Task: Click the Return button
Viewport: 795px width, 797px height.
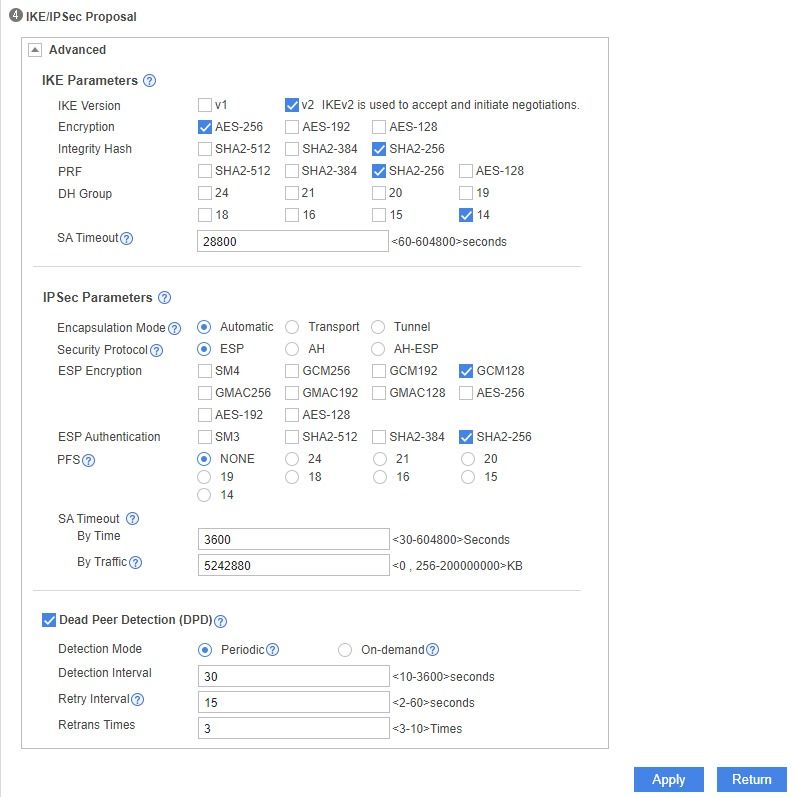Action: click(751, 779)
